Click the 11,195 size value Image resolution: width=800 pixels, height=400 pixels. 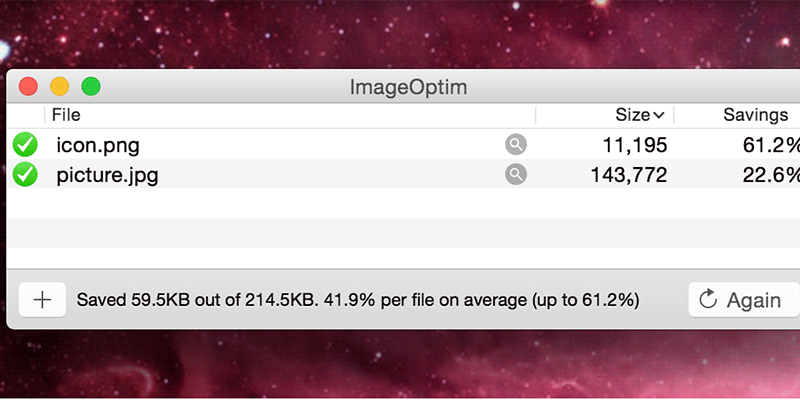click(x=635, y=145)
